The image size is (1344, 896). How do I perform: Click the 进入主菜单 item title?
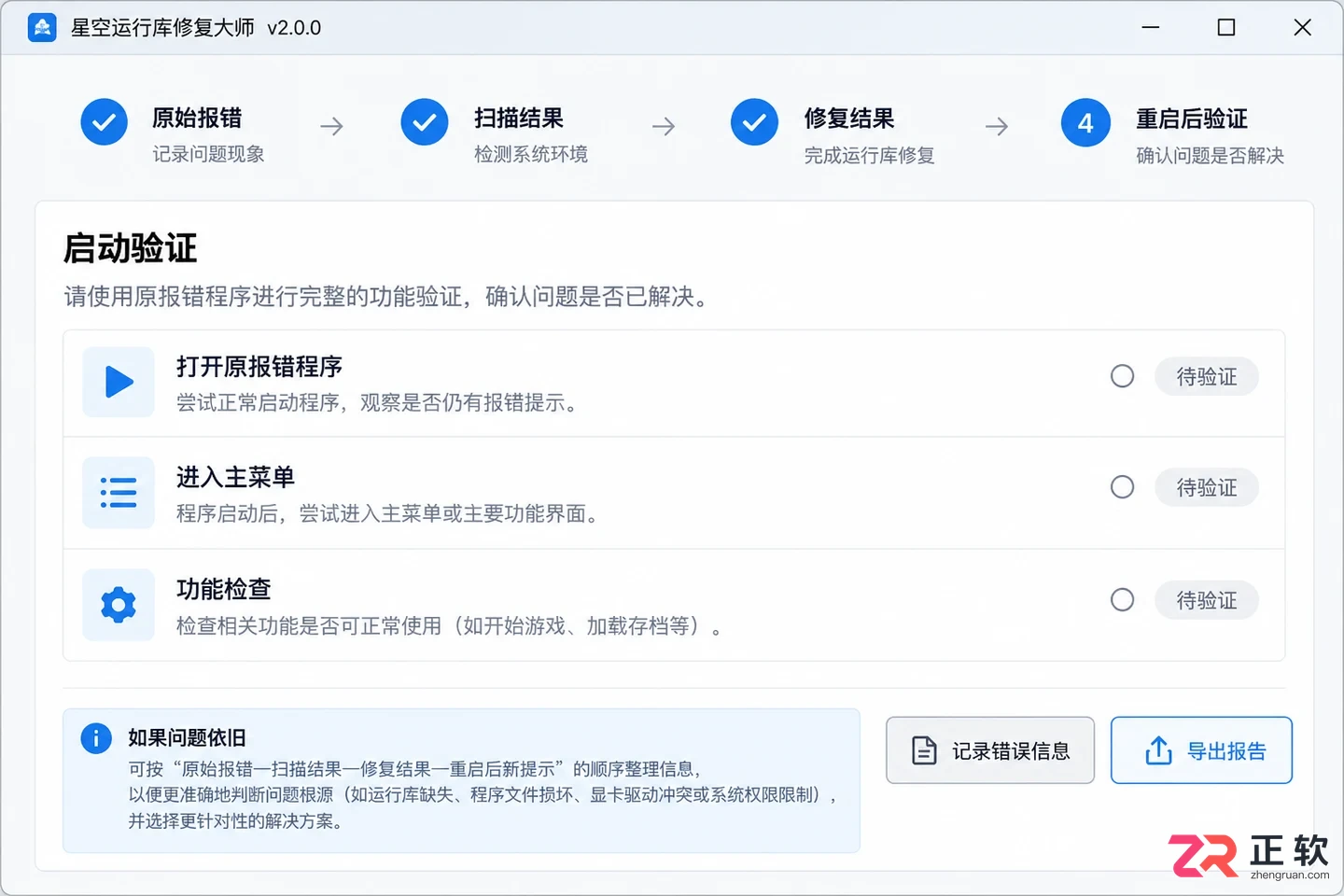(x=235, y=478)
